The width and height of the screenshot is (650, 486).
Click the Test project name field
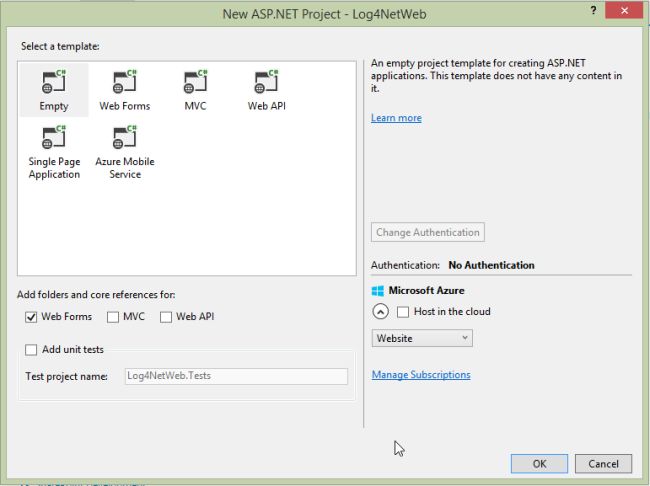(236, 376)
